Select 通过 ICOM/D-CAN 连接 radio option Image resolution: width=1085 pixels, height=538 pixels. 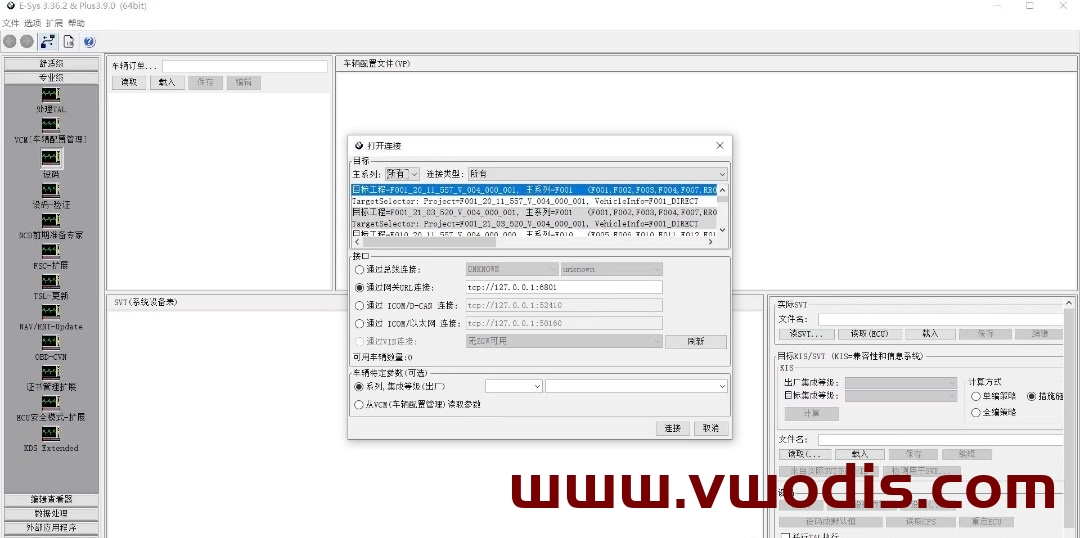359,305
